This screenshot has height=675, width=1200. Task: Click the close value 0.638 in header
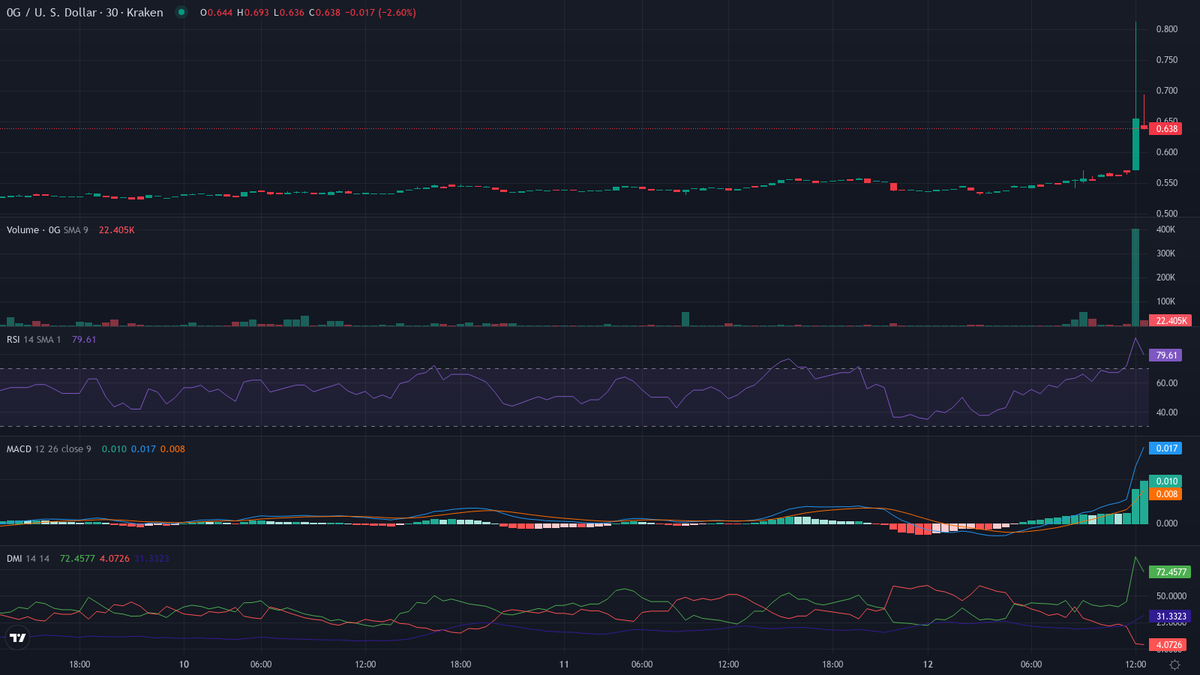328,12
